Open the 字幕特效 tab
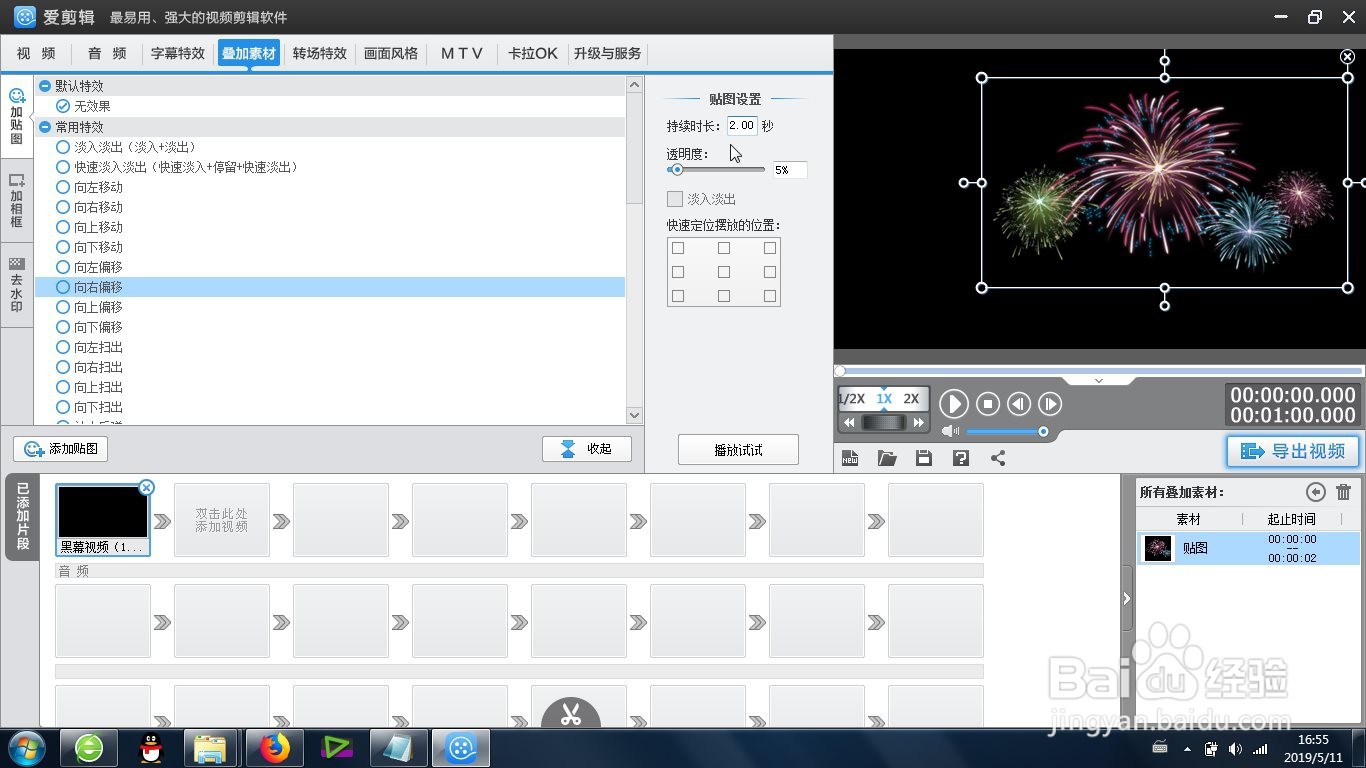The width and height of the screenshot is (1366, 768). click(178, 53)
